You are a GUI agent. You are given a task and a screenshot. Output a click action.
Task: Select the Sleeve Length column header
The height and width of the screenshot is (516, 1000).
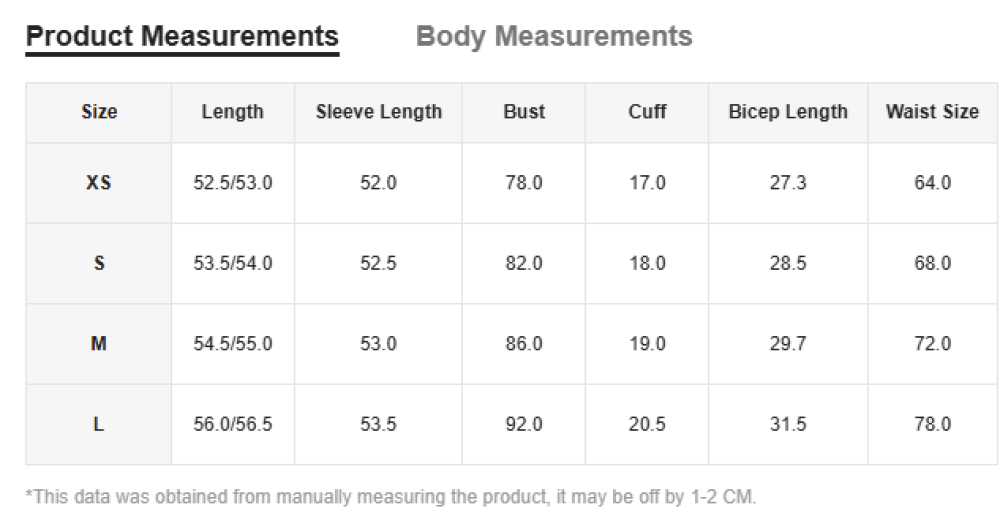379,112
